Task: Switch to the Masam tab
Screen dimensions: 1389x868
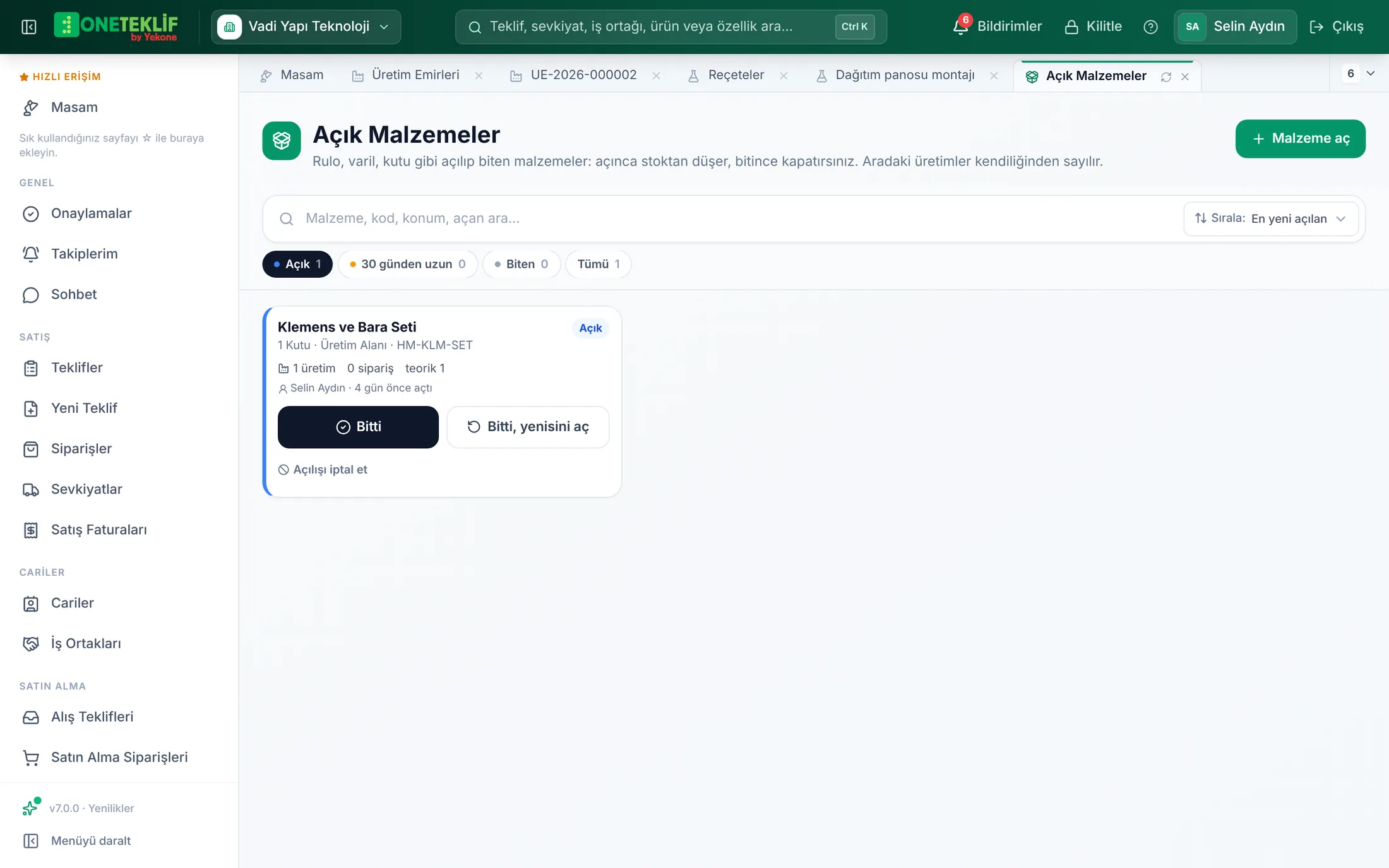Action: [x=292, y=75]
